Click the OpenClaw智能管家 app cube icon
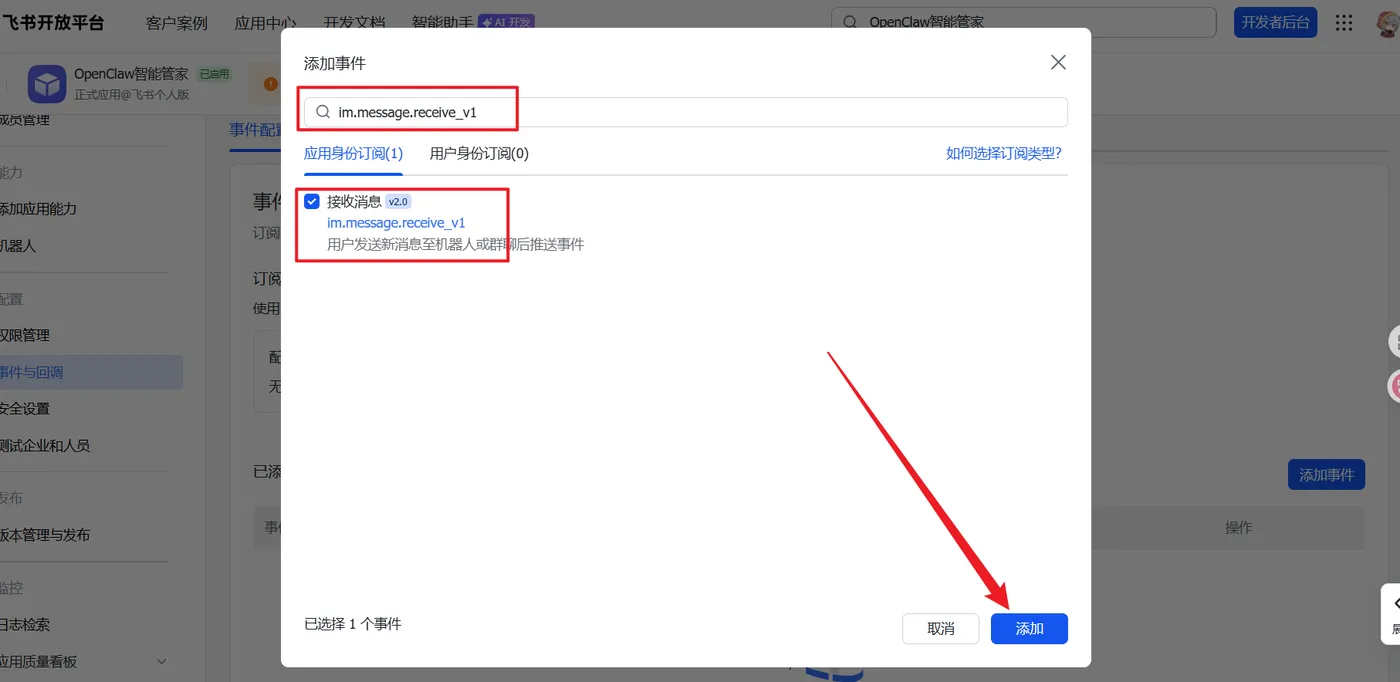This screenshot has width=1400, height=682. click(47, 84)
